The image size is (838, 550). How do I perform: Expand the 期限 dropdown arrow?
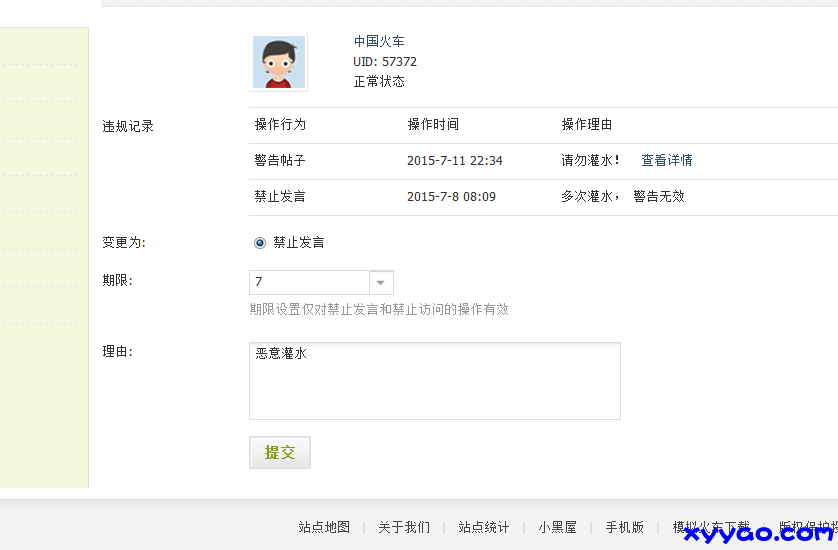pyautogui.click(x=381, y=283)
